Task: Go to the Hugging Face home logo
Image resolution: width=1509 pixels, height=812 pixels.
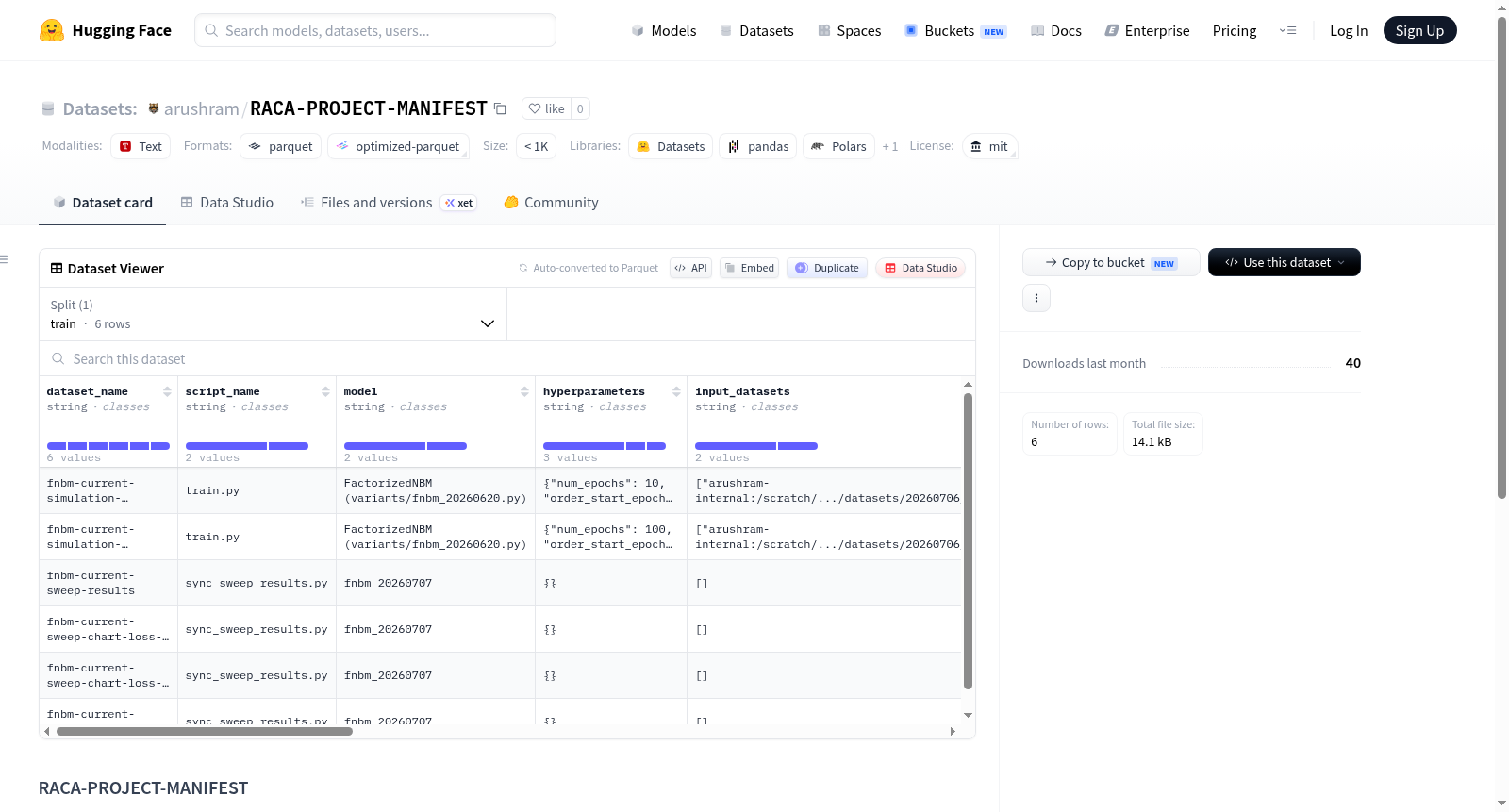Action: (106, 30)
